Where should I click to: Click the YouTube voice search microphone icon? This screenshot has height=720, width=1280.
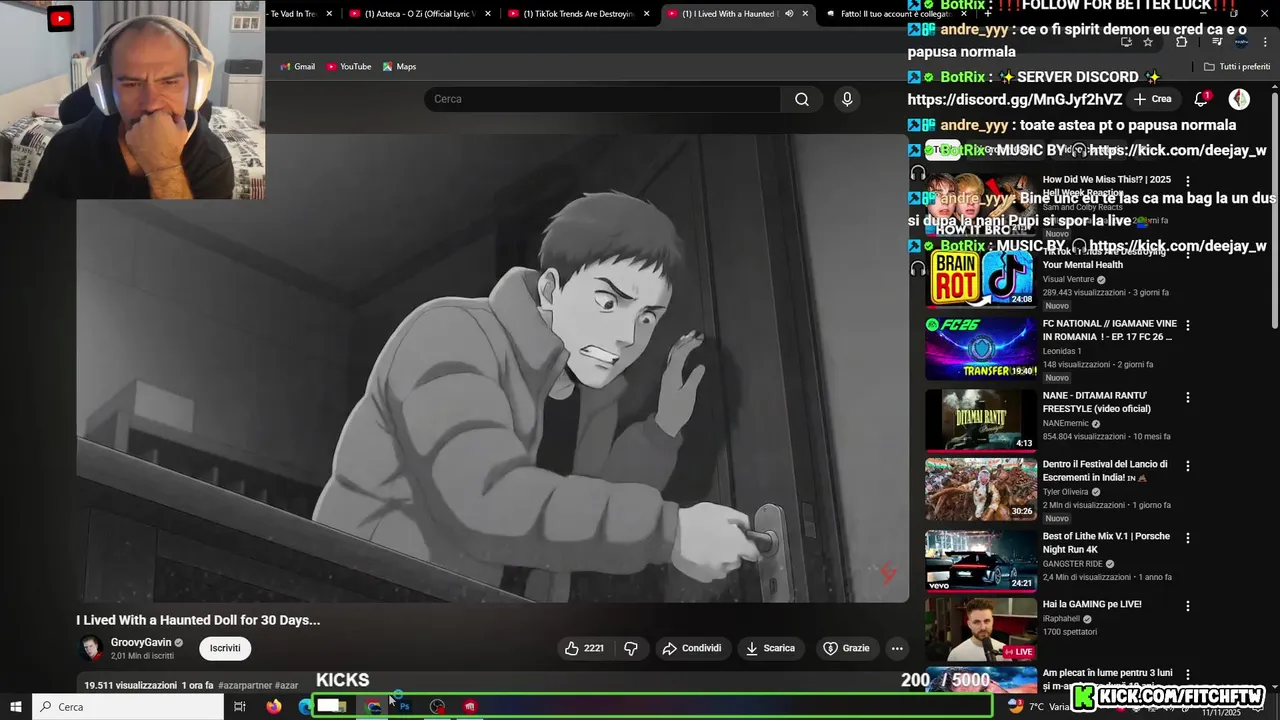847,99
